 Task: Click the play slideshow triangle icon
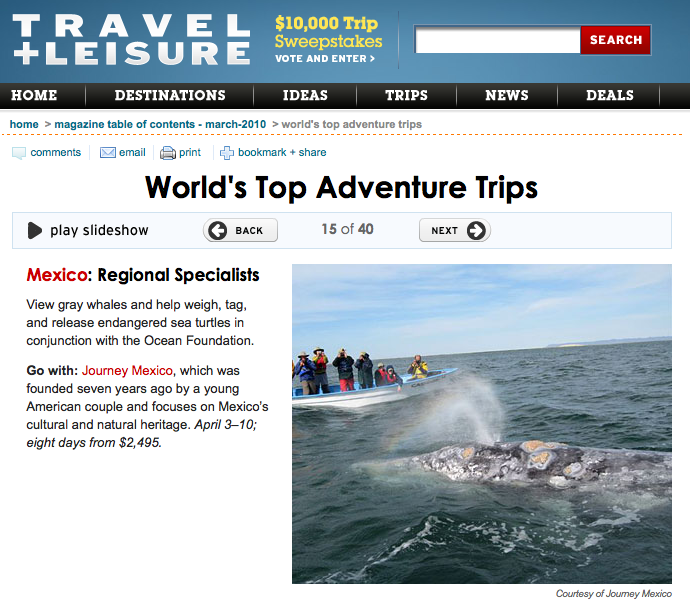[x=34, y=230]
